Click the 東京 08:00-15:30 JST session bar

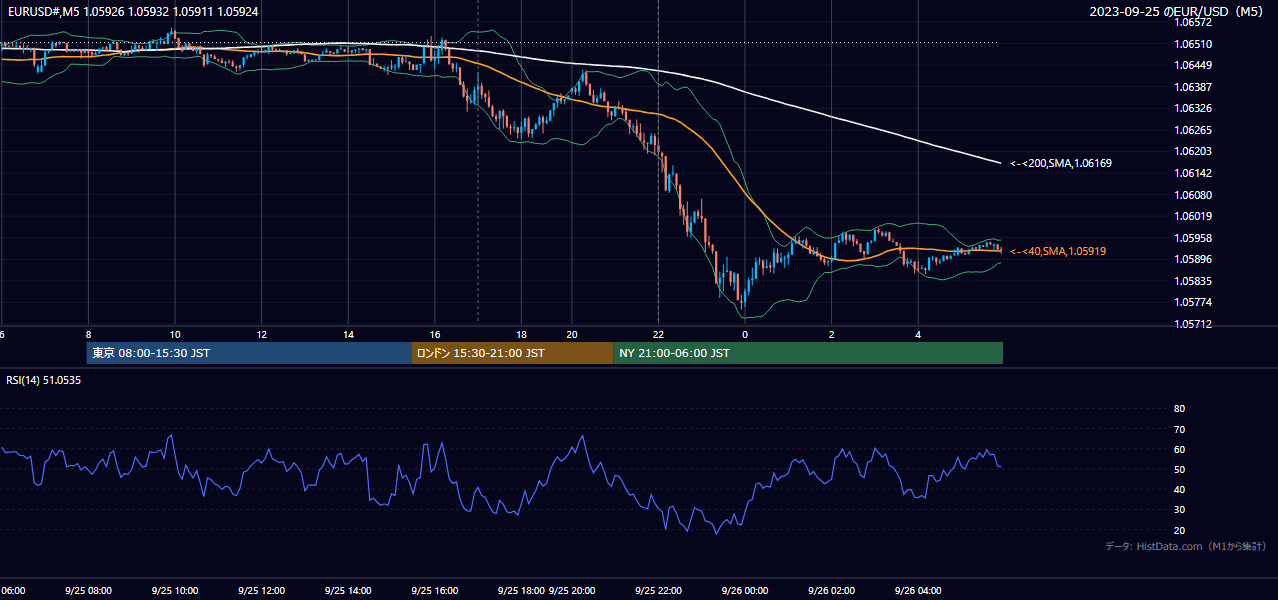coord(249,353)
